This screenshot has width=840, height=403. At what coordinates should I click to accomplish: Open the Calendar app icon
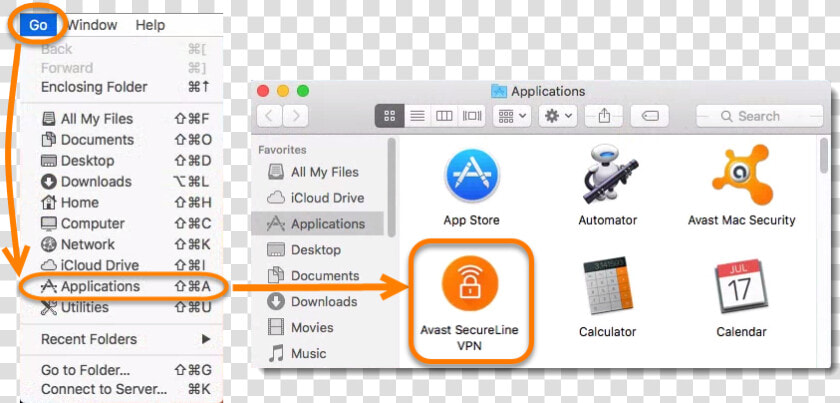point(741,286)
